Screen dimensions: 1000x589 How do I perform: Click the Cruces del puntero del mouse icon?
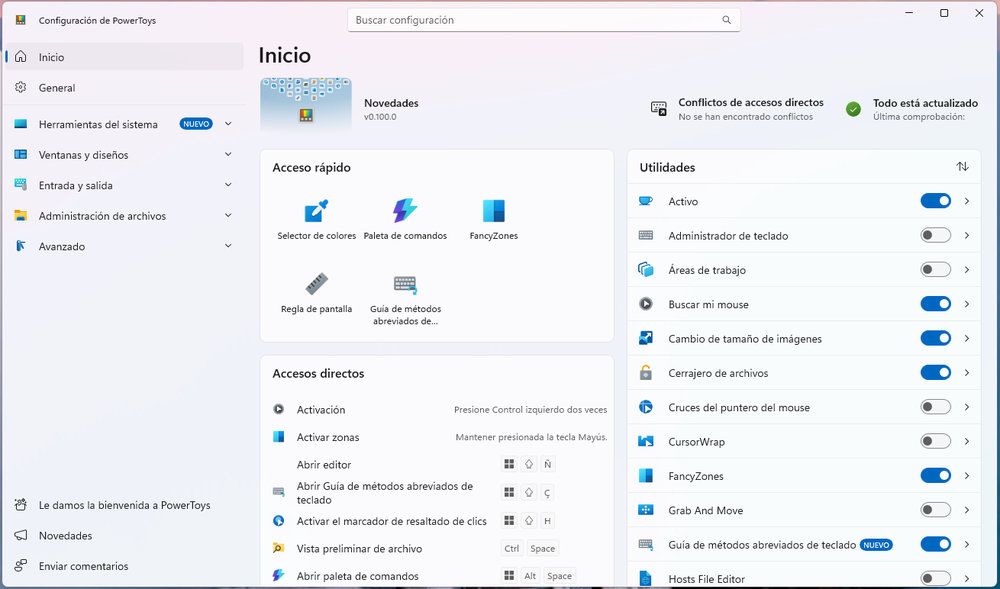645,407
